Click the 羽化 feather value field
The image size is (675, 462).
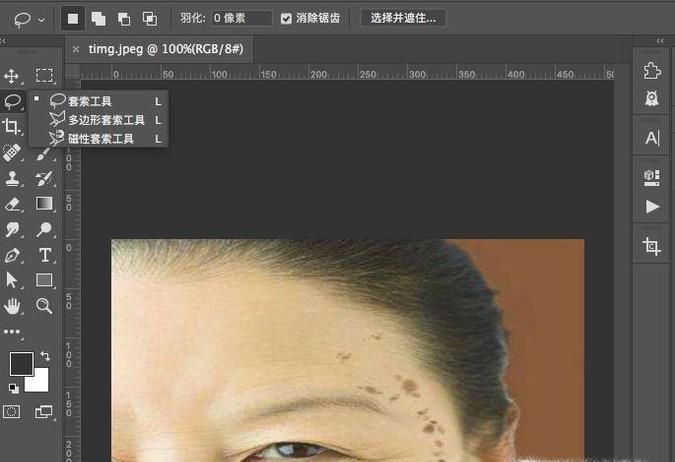241,19
